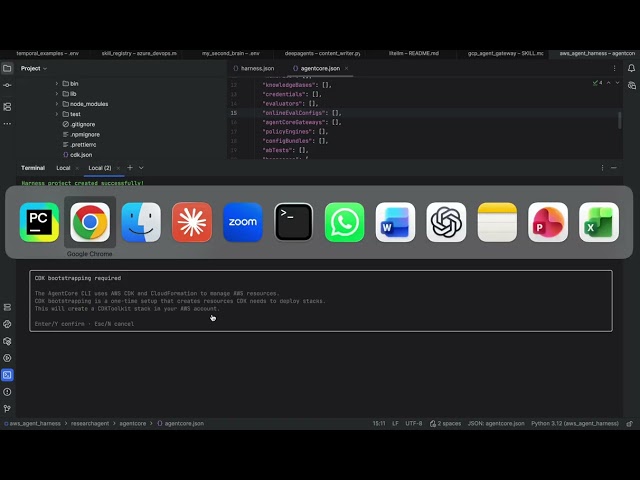Open Python 3.12 interpreter selector
This screenshot has height=480, width=640.
point(575,424)
